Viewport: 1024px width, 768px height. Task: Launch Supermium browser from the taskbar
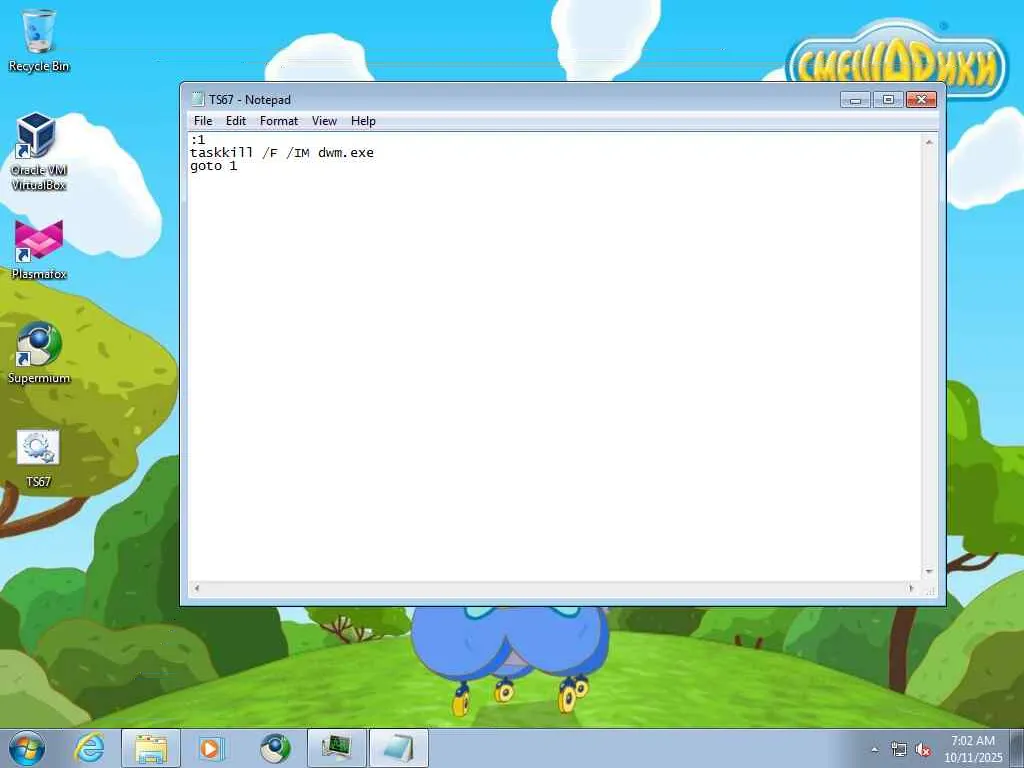click(275, 748)
